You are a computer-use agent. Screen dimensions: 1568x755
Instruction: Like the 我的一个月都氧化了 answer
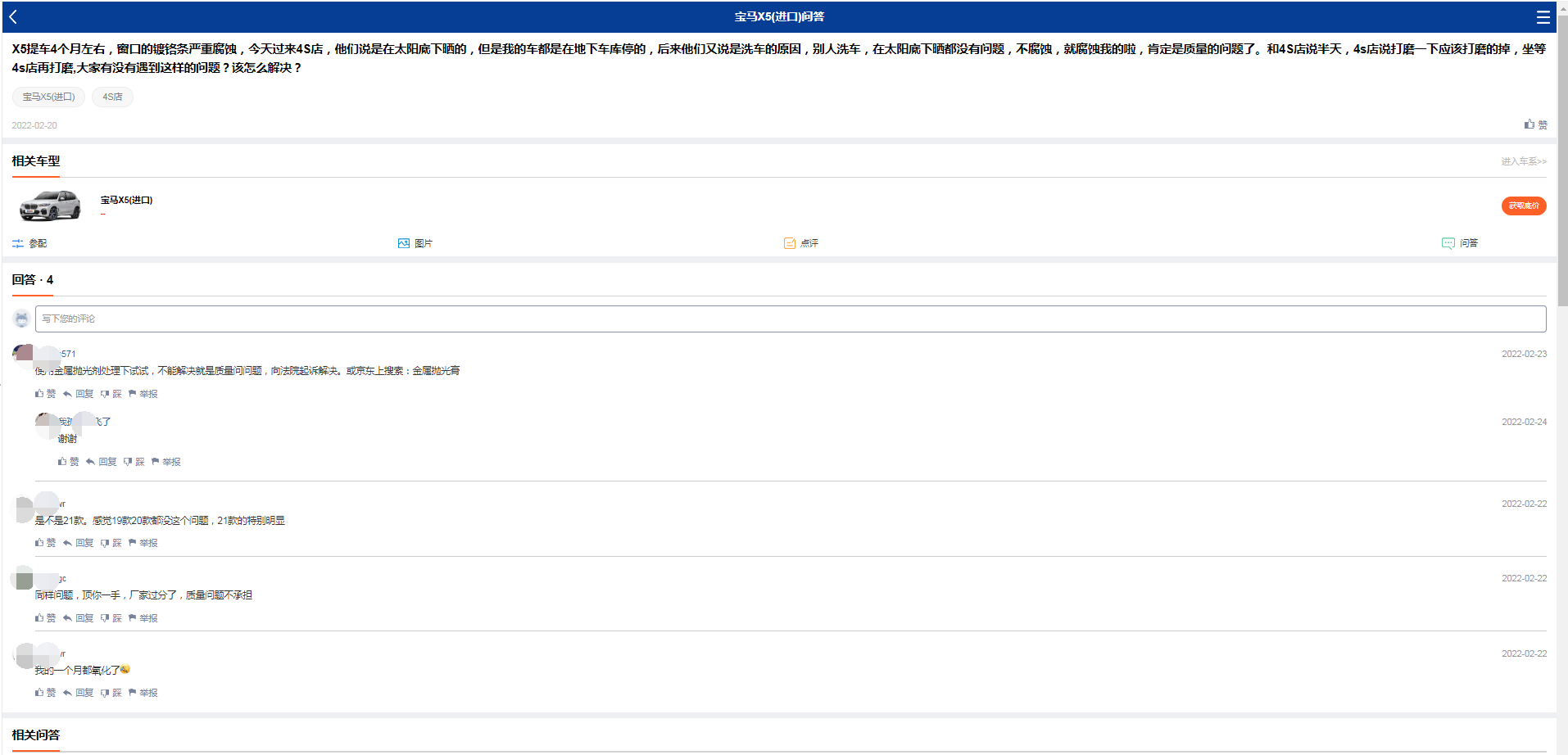click(x=46, y=693)
